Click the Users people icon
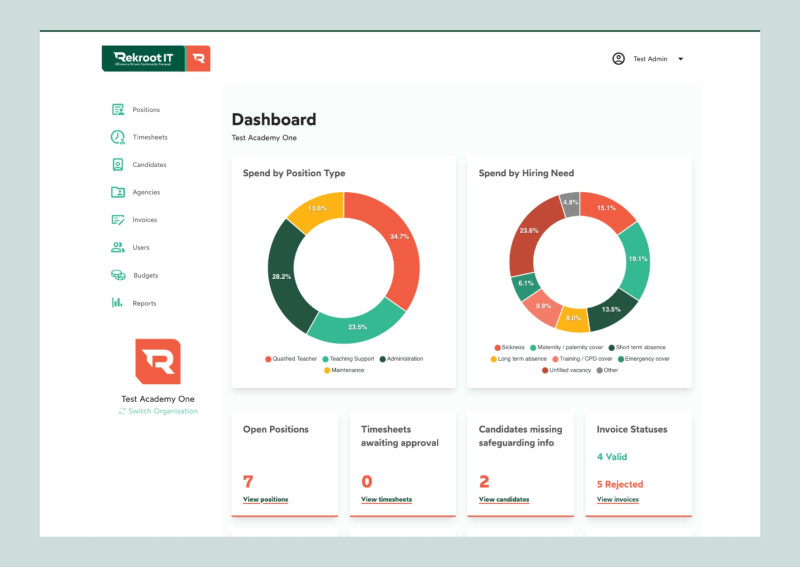This screenshot has height=567, width=800. [x=118, y=247]
